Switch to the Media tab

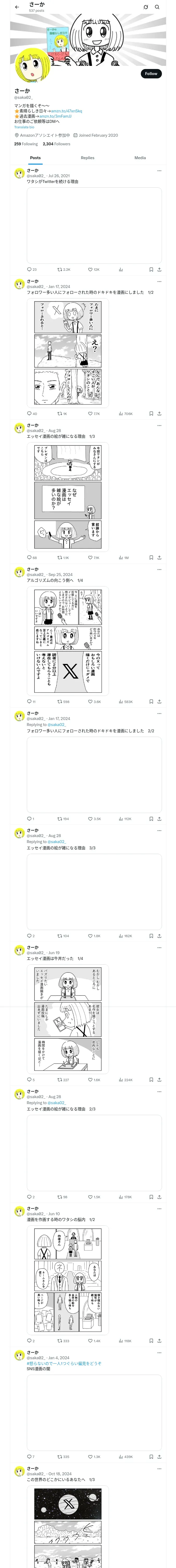(x=140, y=158)
